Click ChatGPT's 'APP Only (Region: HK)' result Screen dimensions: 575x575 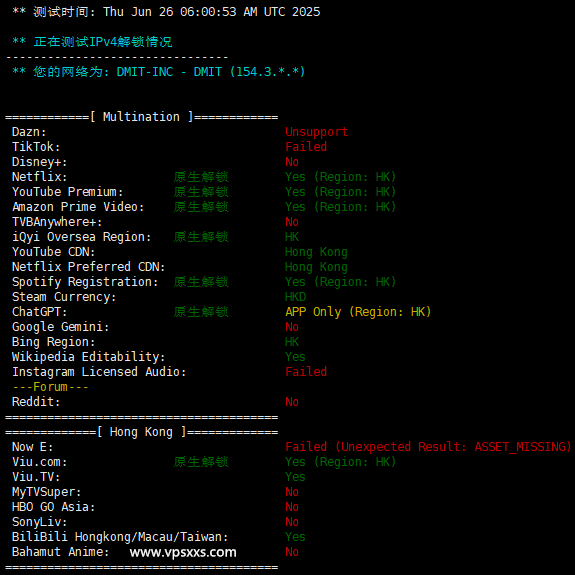(x=358, y=312)
